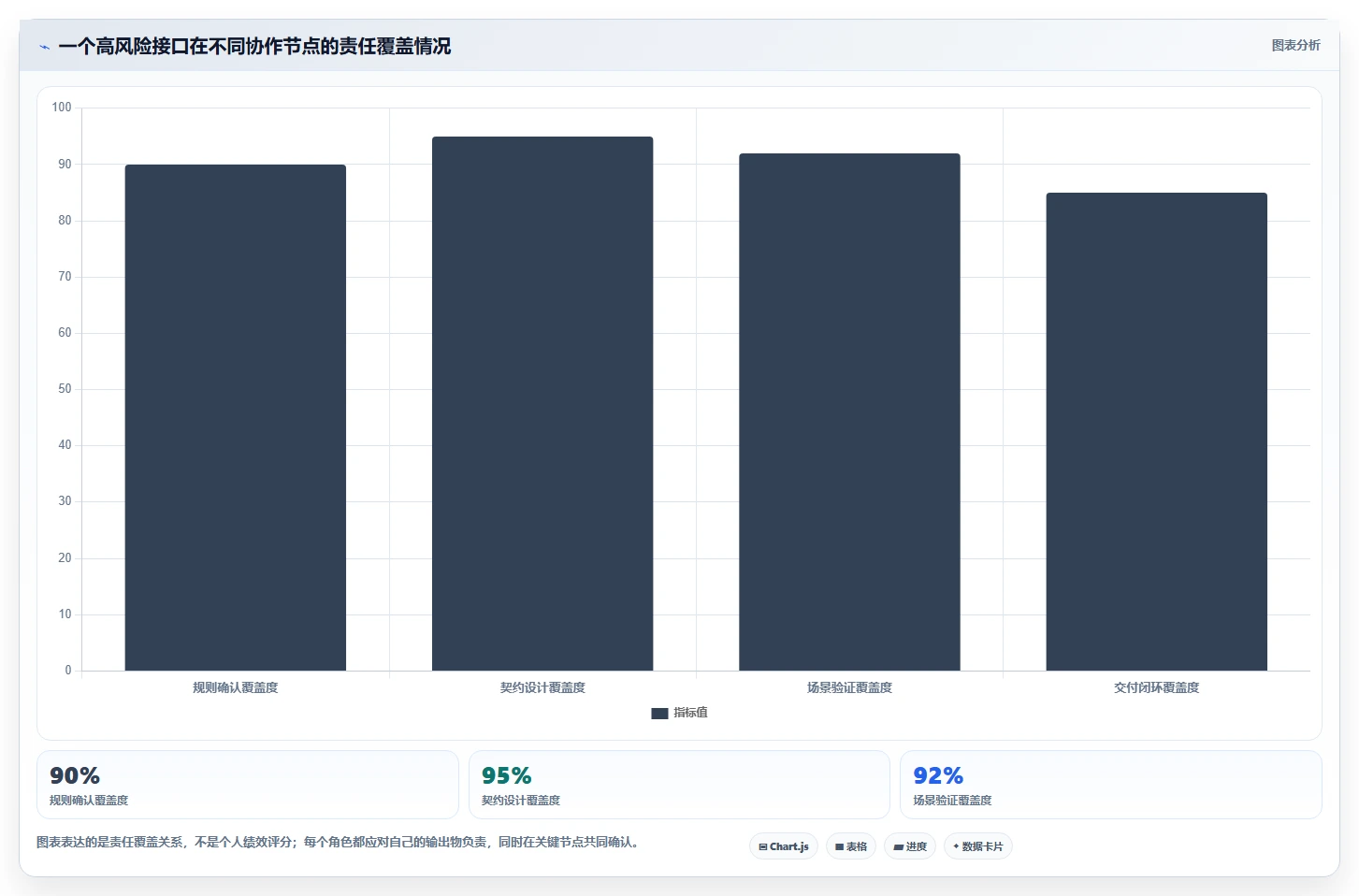1359x896 pixels.
Task: Open the 90% 规则确认覆盖度 stat card
Action: tap(248, 785)
